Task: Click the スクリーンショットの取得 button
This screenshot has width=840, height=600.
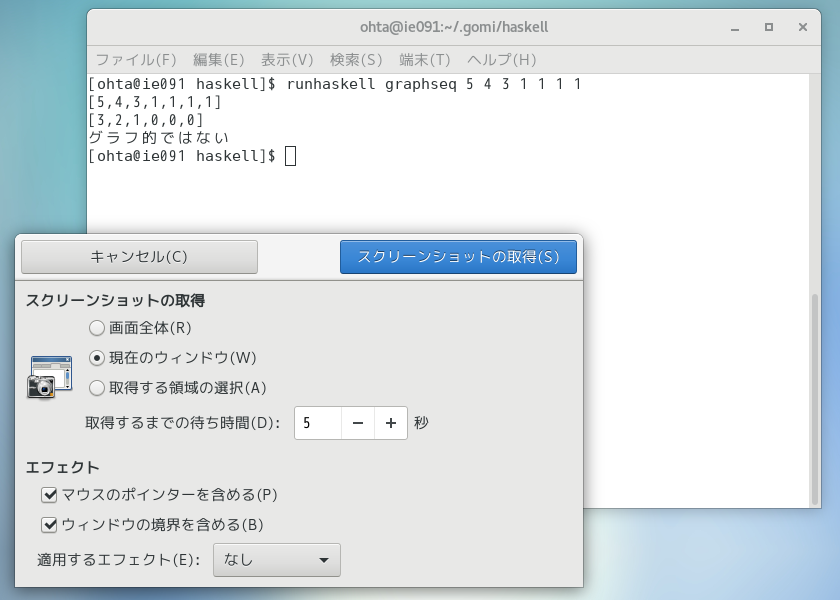Action: pos(458,257)
